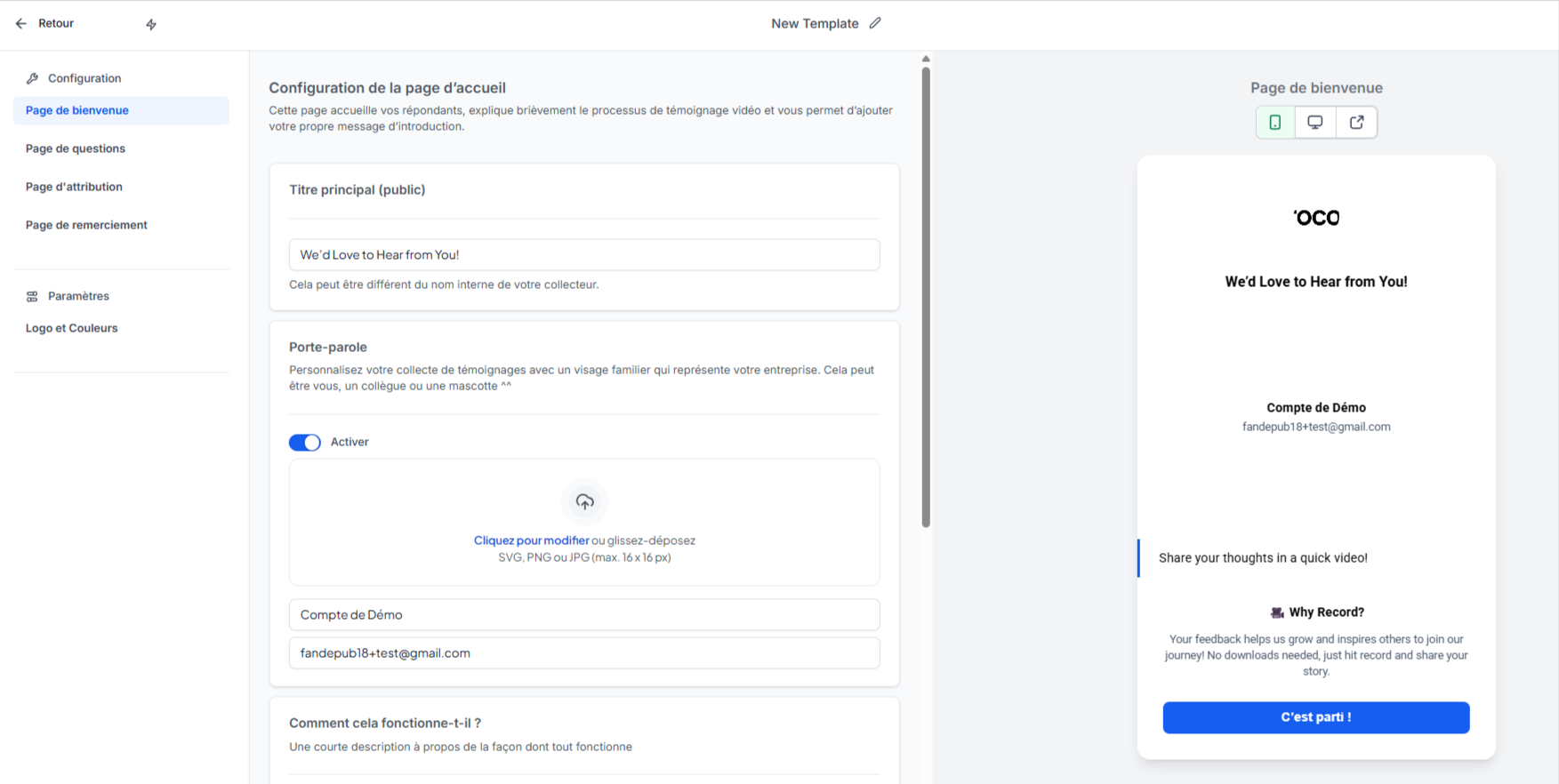Screen dimensions: 1559x784
Task: Click the Titre principal text field
Action: click(584, 254)
